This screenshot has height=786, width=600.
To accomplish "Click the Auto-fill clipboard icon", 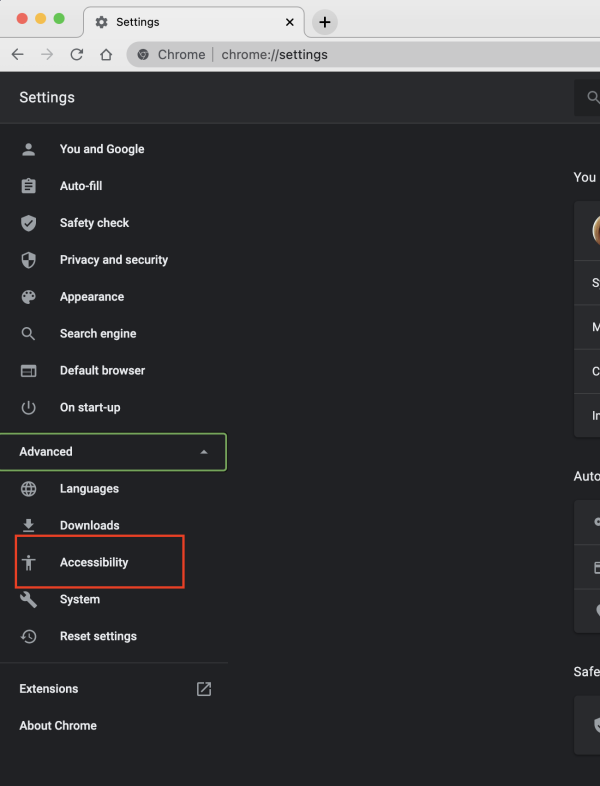I will point(29,186).
